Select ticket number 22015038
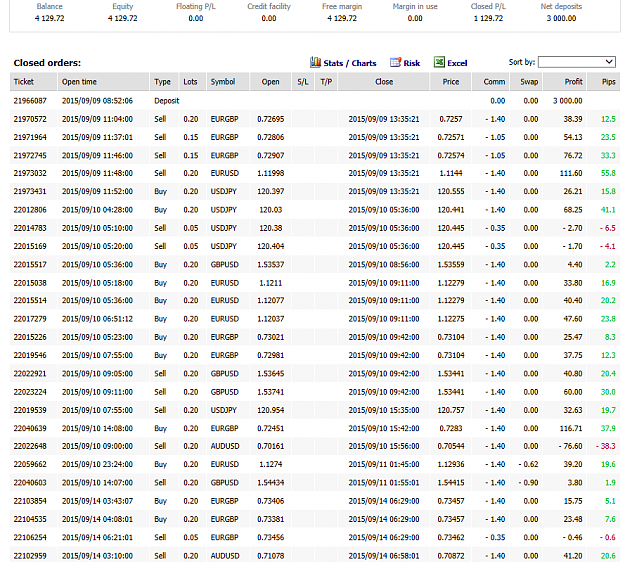The width and height of the screenshot is (625, 562). (x=30, y=283)
